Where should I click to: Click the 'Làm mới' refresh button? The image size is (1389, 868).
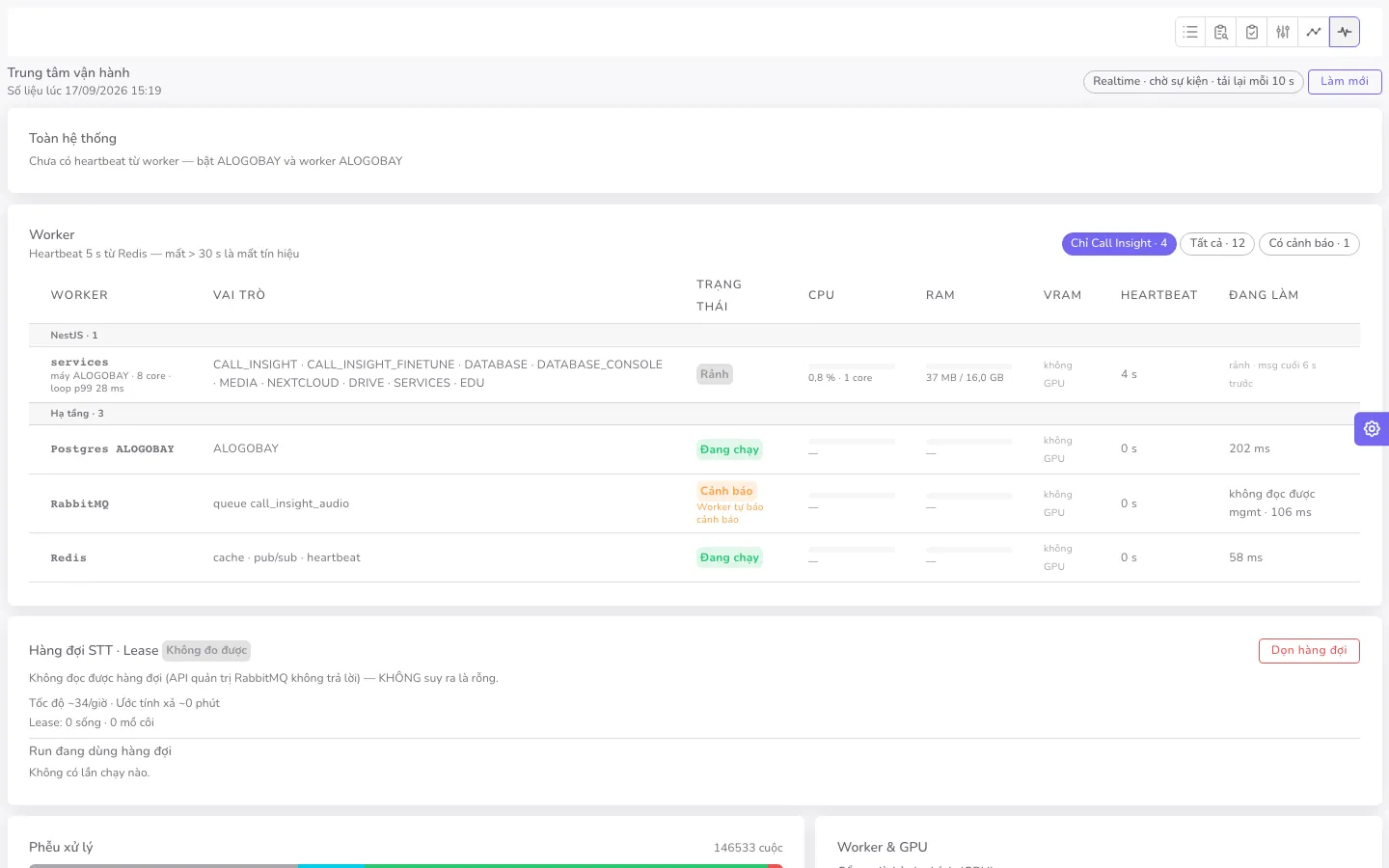[1345, 81]
